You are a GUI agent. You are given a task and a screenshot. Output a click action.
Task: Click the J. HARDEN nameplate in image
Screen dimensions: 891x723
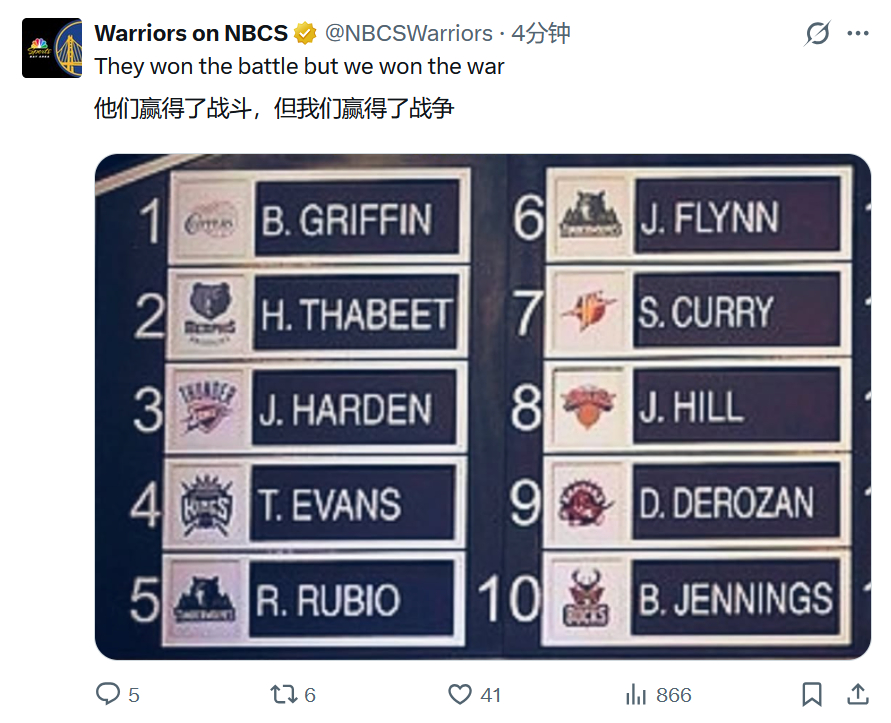pos(353,409)
